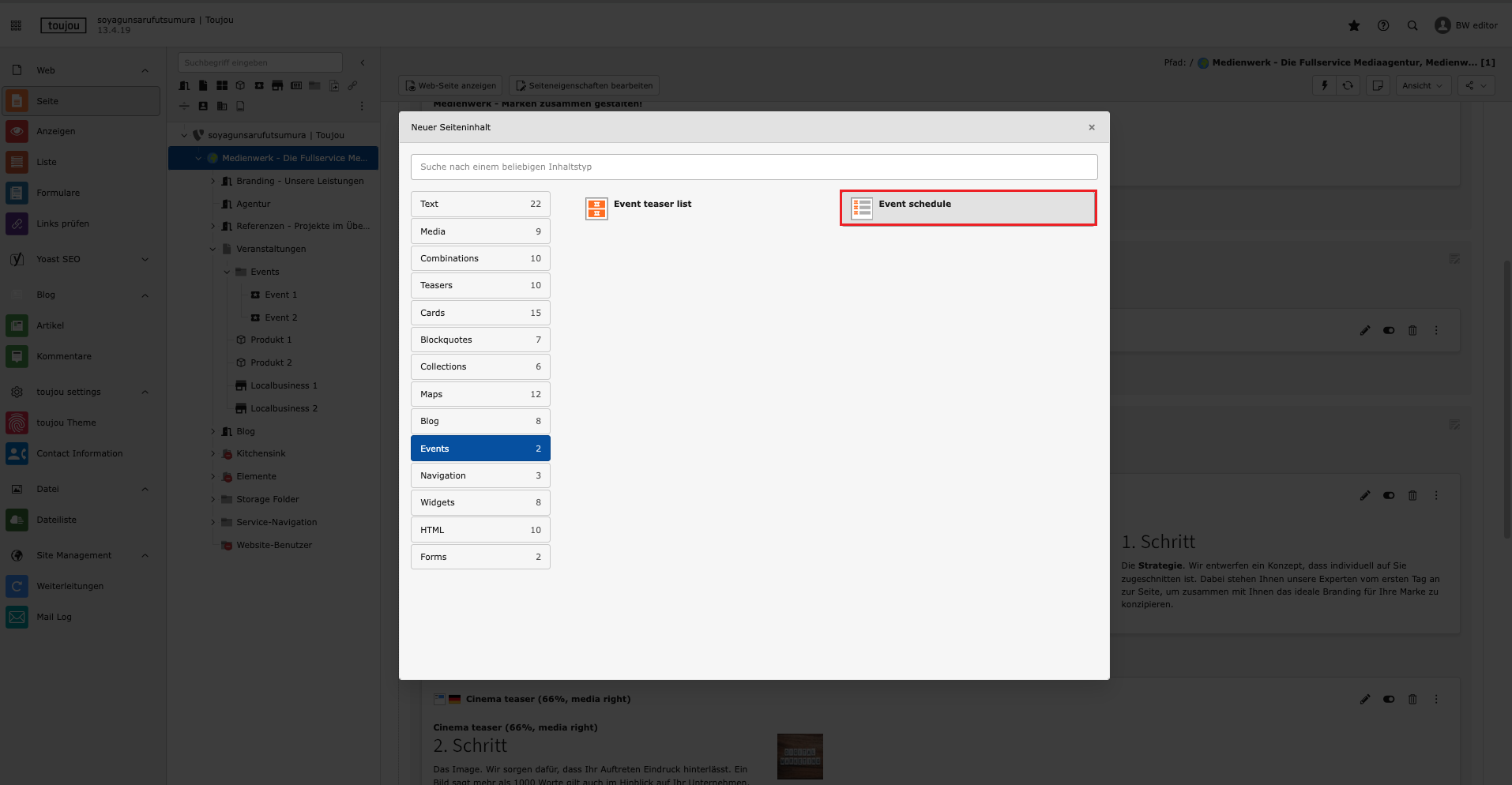Open the Mail Log module

click(x=54, y=617)
